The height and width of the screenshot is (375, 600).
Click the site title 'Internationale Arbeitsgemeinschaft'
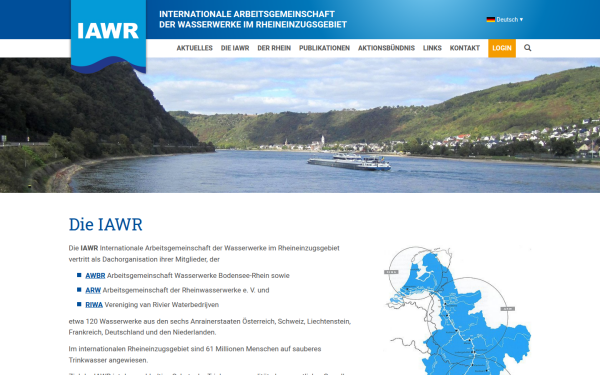click(247, 14)
